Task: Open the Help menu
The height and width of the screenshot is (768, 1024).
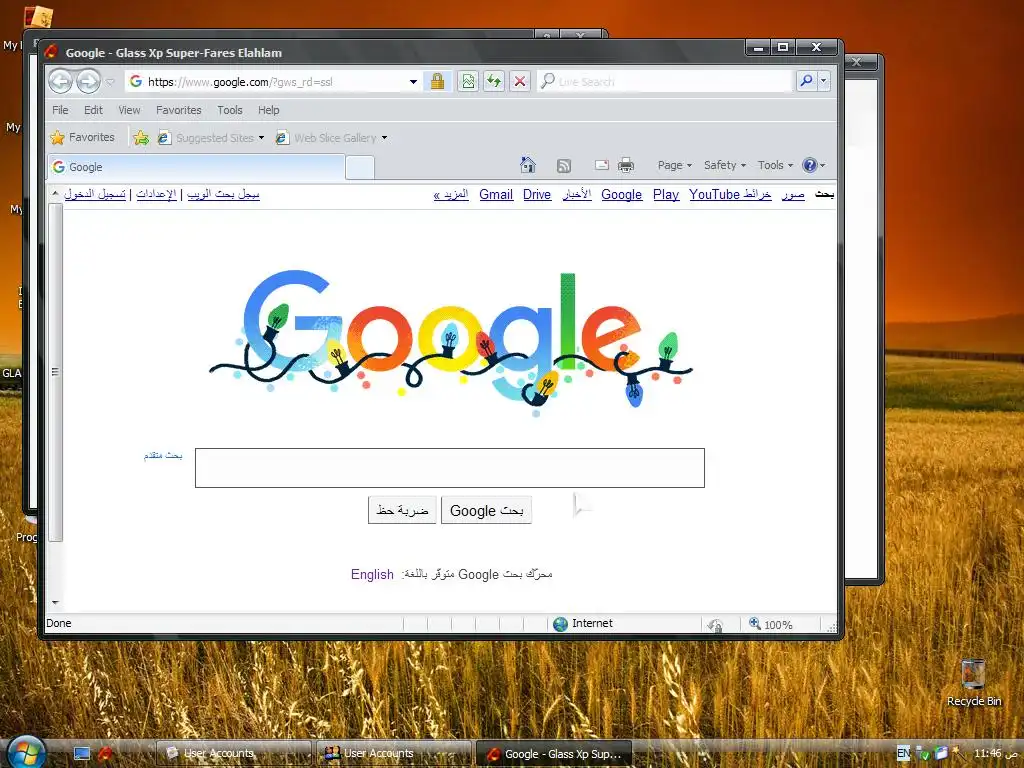Action: tap(268, 110)
